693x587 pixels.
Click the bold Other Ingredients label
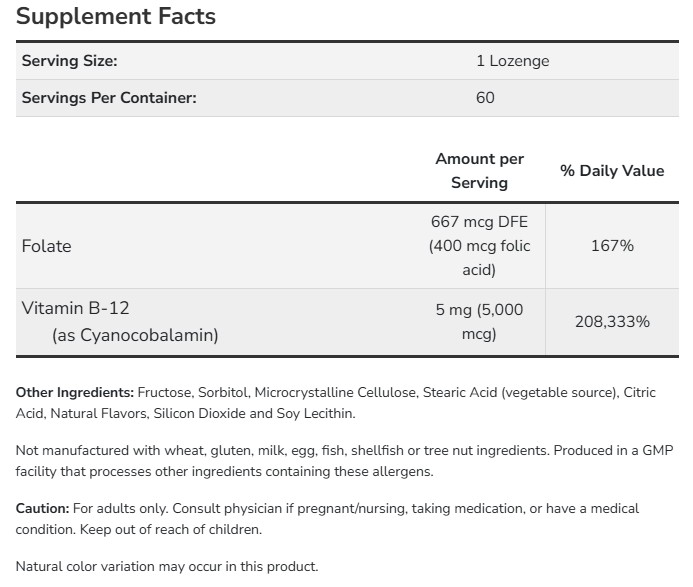pos(74,393)
